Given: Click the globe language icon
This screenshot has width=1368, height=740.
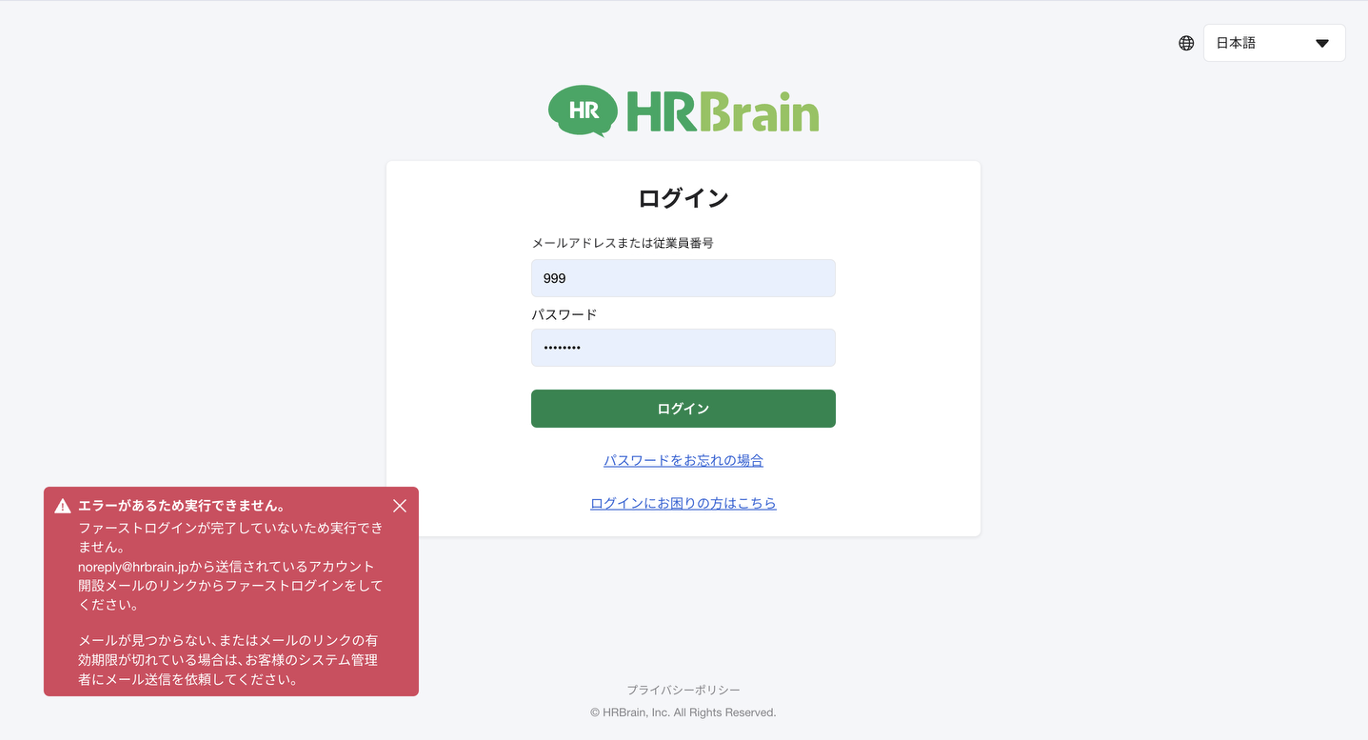Looking at the screenshot, I should 1186,43.
